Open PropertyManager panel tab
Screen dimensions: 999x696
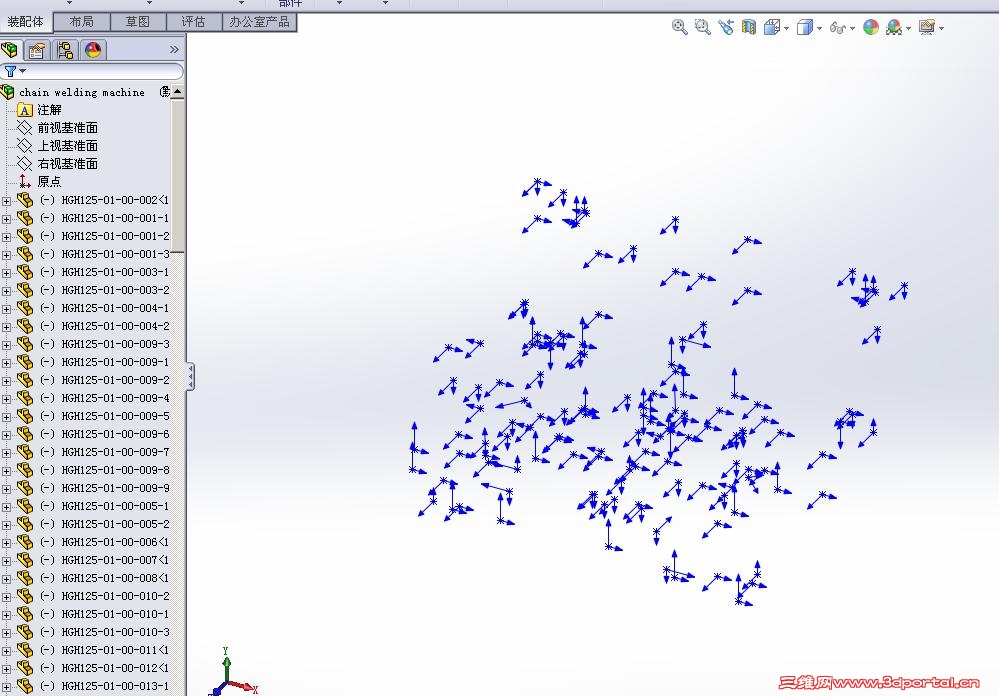click(x=37, y=50)
